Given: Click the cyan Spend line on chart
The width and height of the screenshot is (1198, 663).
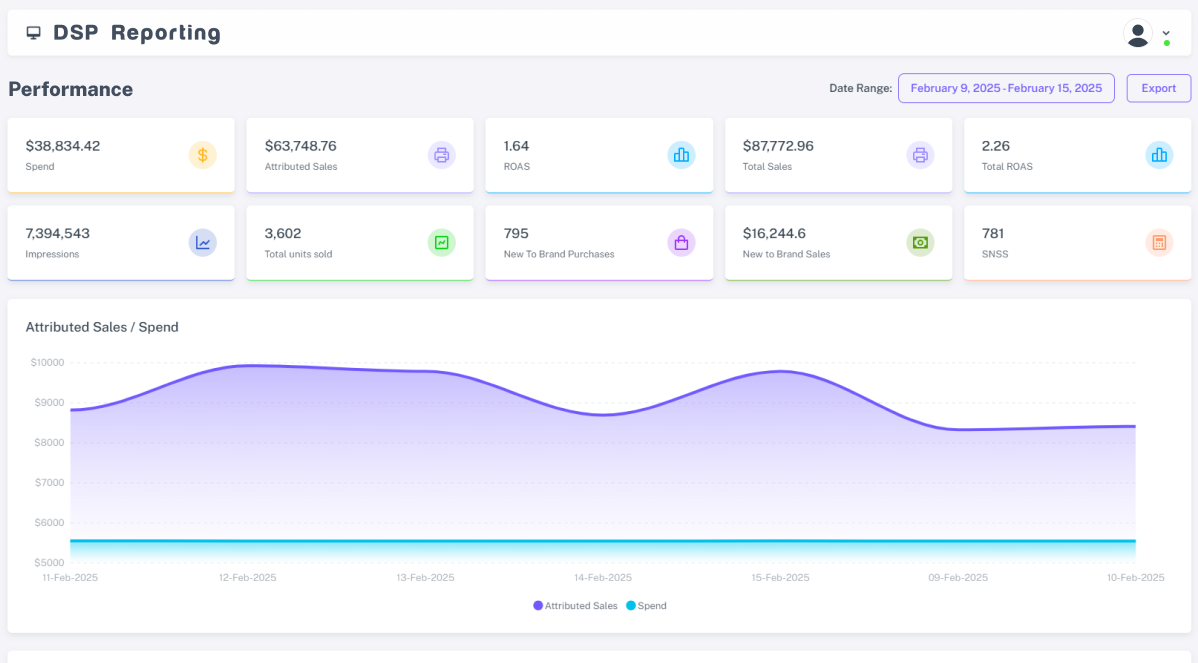Looking at the screenshot, I should [603, 541].
